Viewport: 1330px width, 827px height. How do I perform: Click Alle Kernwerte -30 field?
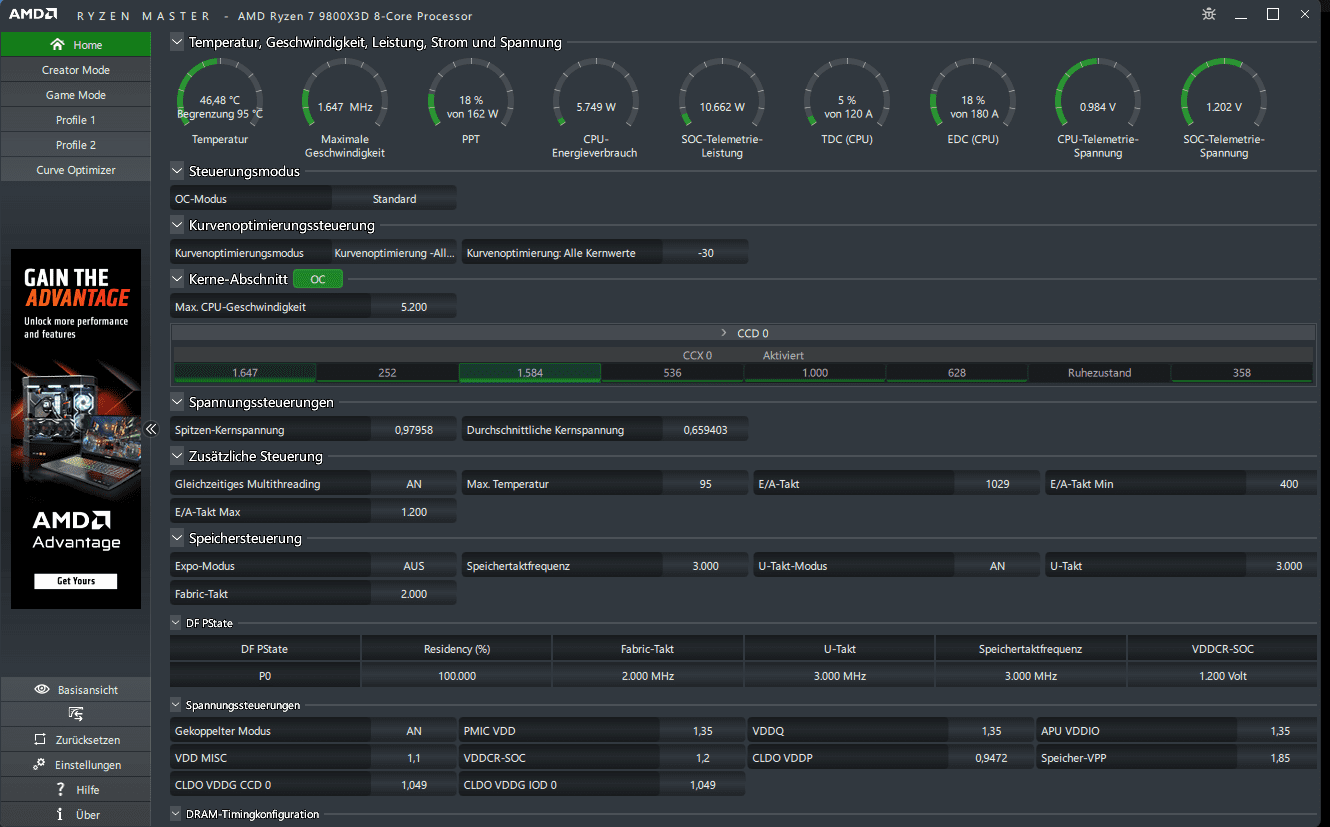tap(706, 253)
